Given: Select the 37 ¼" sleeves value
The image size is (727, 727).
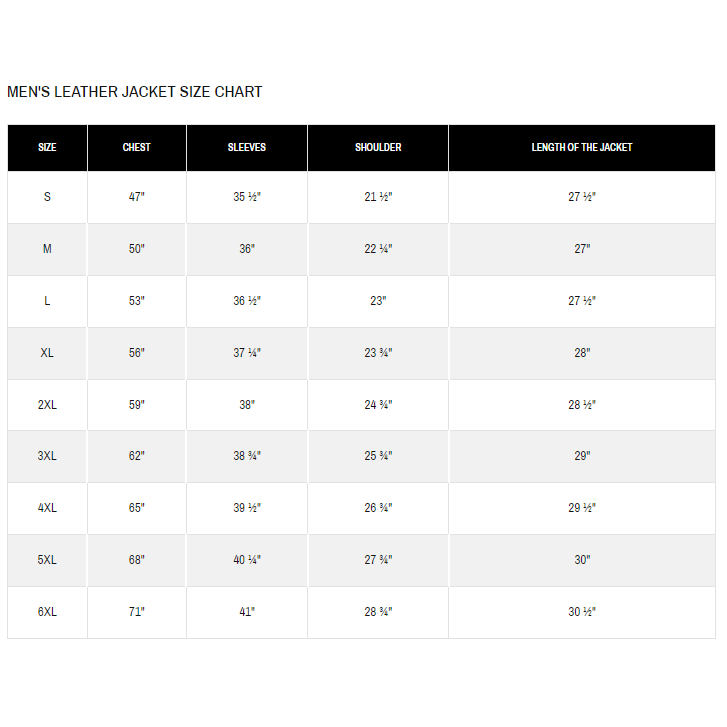Looking at the screenshot, I should point(247,353).
